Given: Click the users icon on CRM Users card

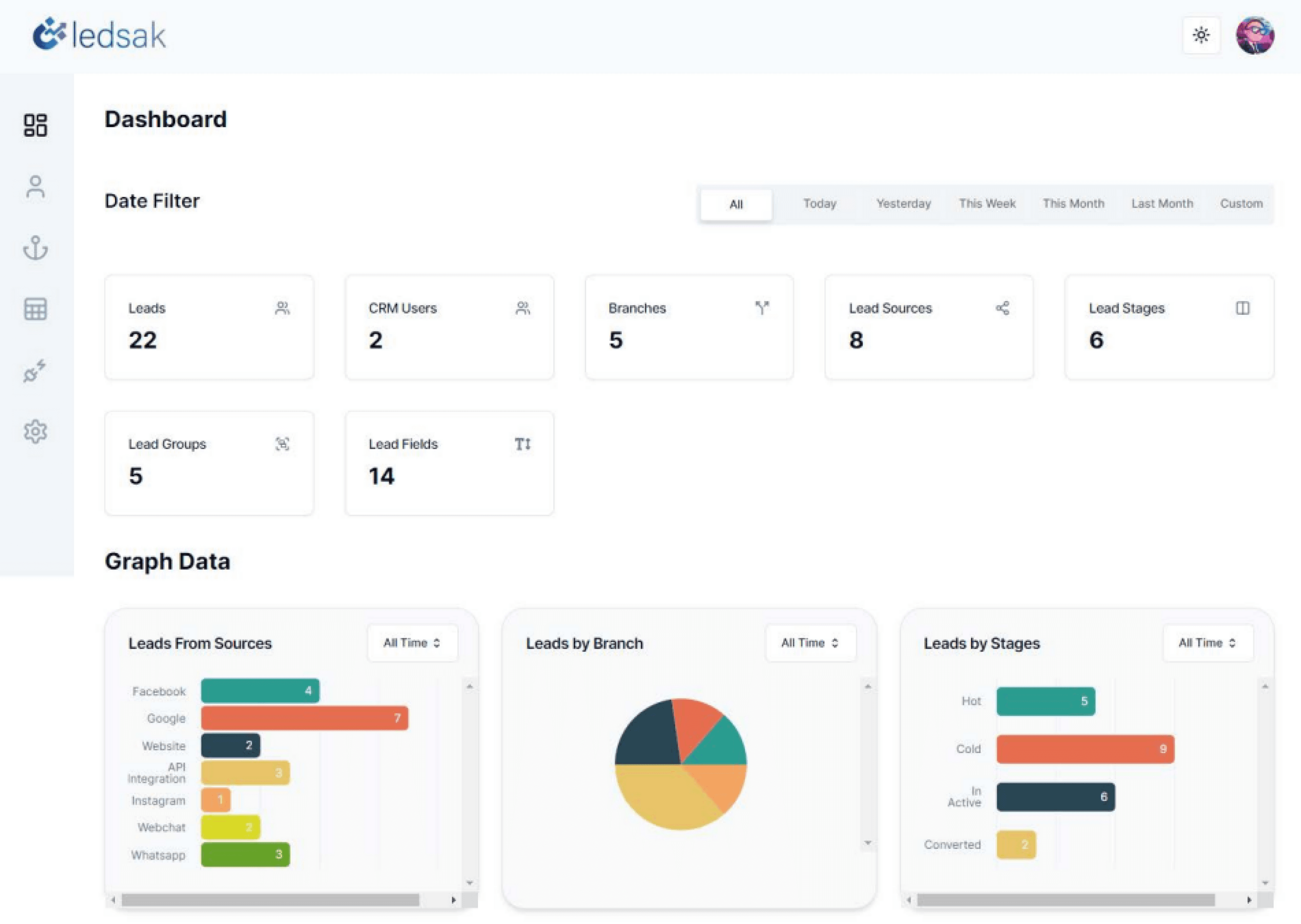Looking at the screenshot, I should click(523, 308).
